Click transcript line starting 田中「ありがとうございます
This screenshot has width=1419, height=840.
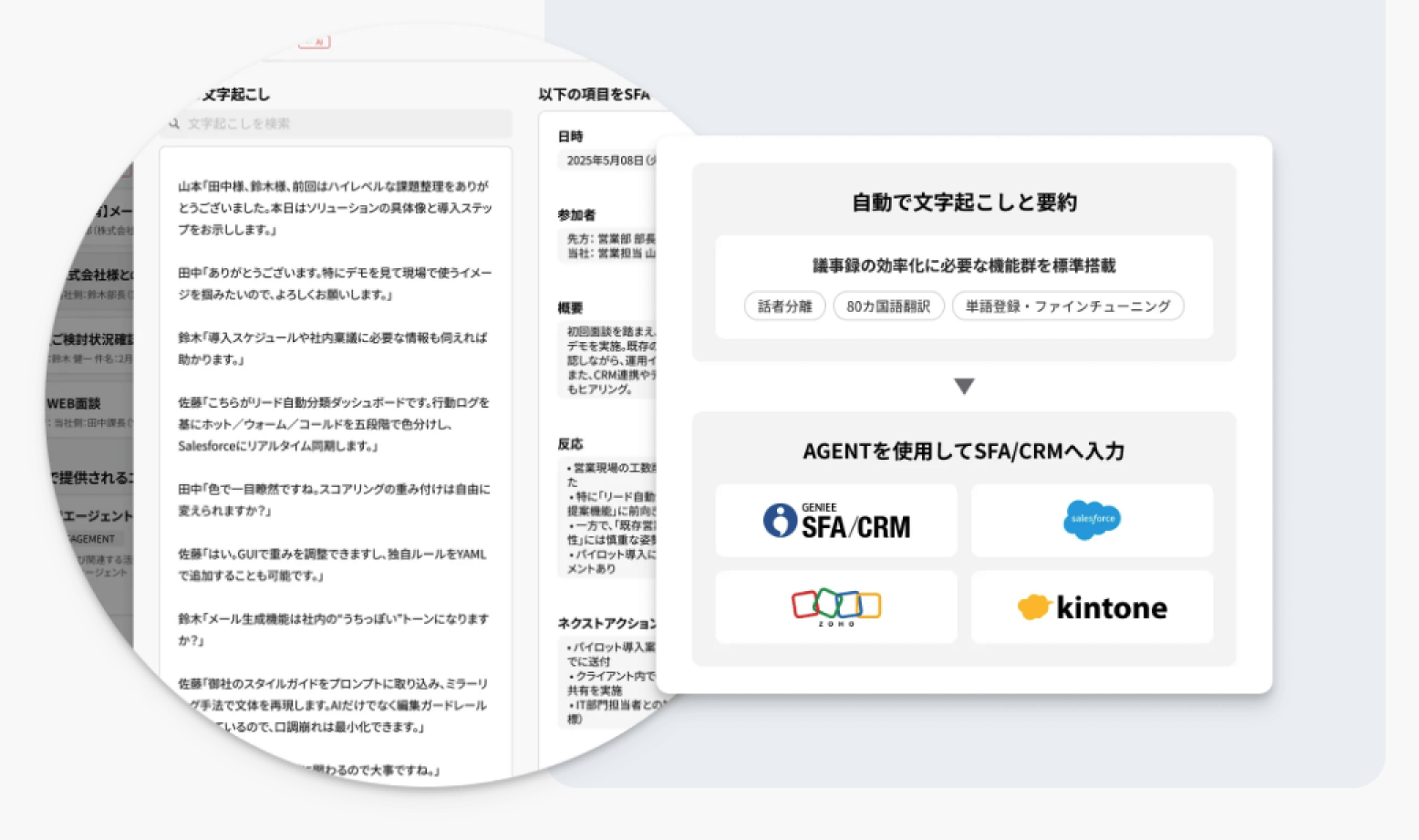coord(335,284)
